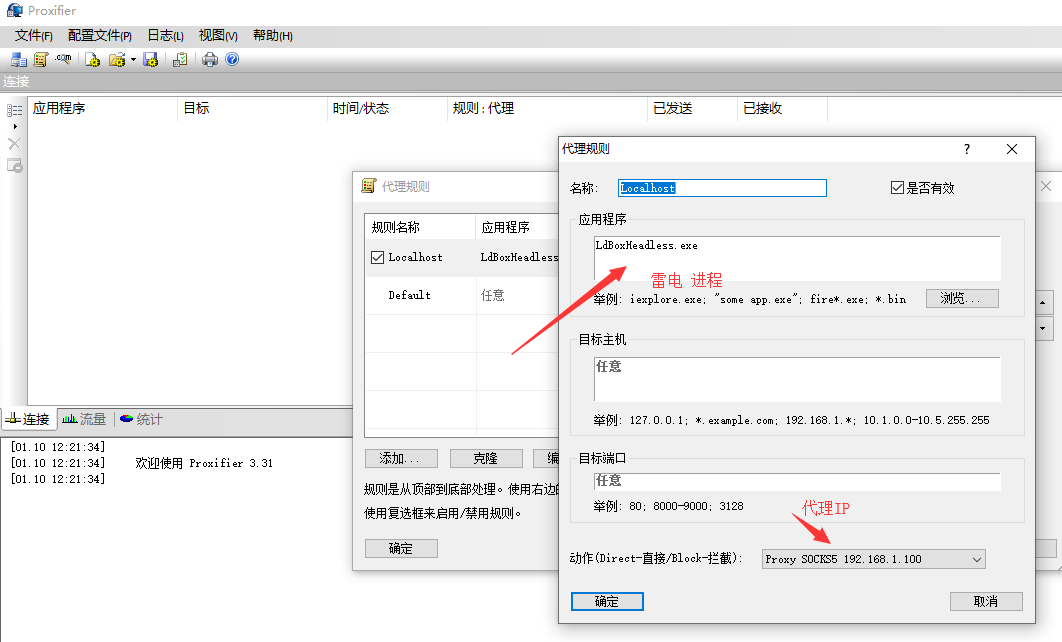This screenshot has width=1062, height=642.
Task: Click the block application sidebar icon
Action: pos(14,165)
